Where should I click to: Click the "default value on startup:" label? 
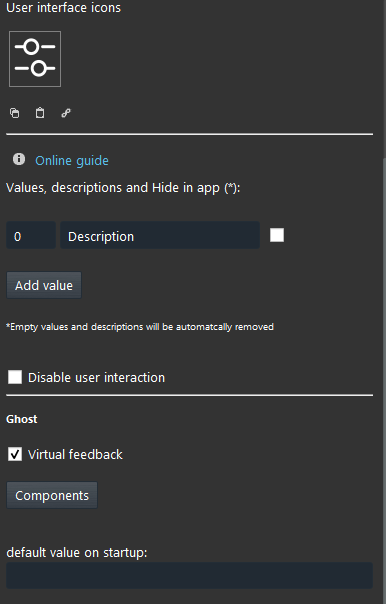(x=77, y=552)
